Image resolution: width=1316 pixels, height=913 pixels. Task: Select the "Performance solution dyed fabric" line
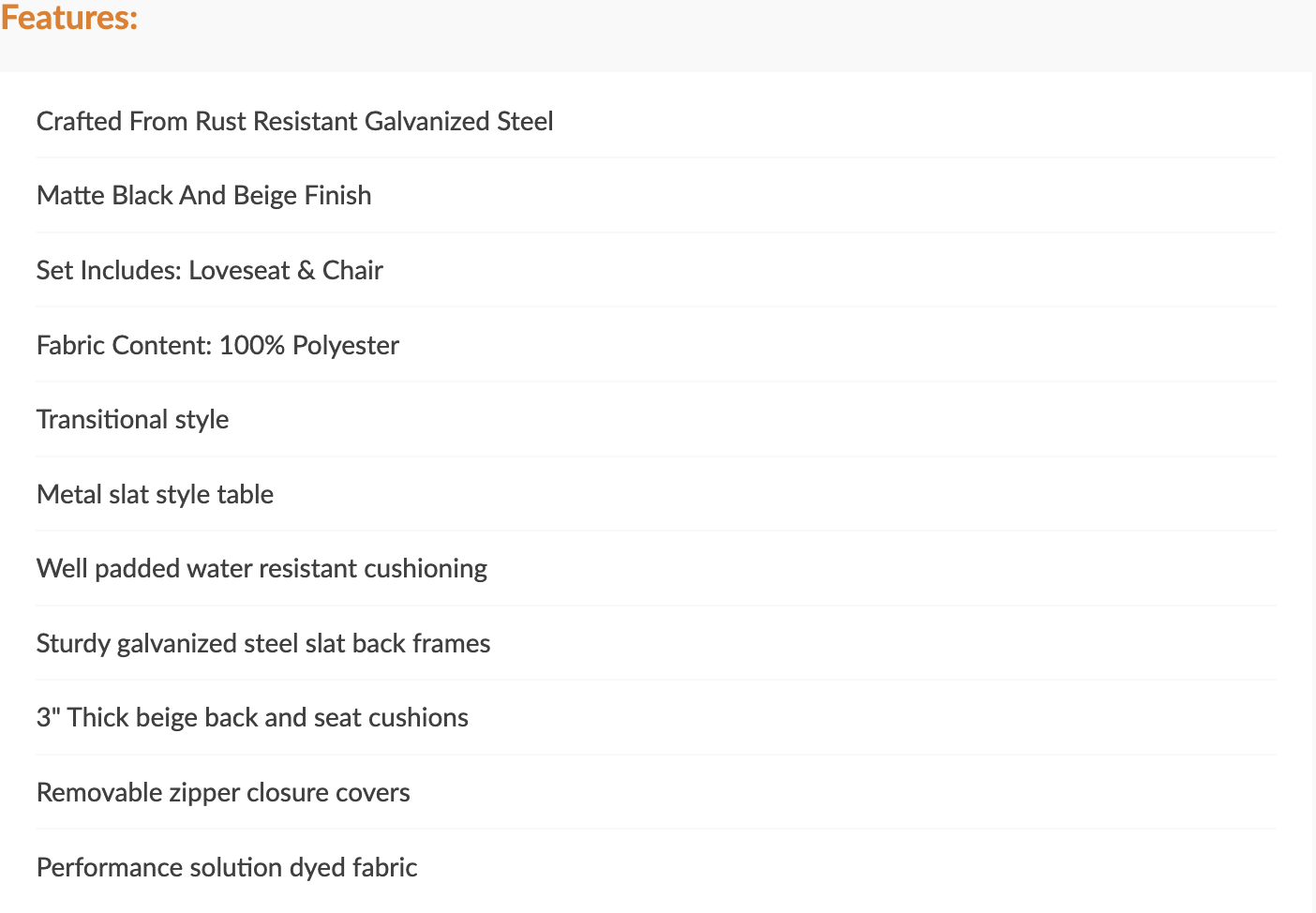[227, 867]
